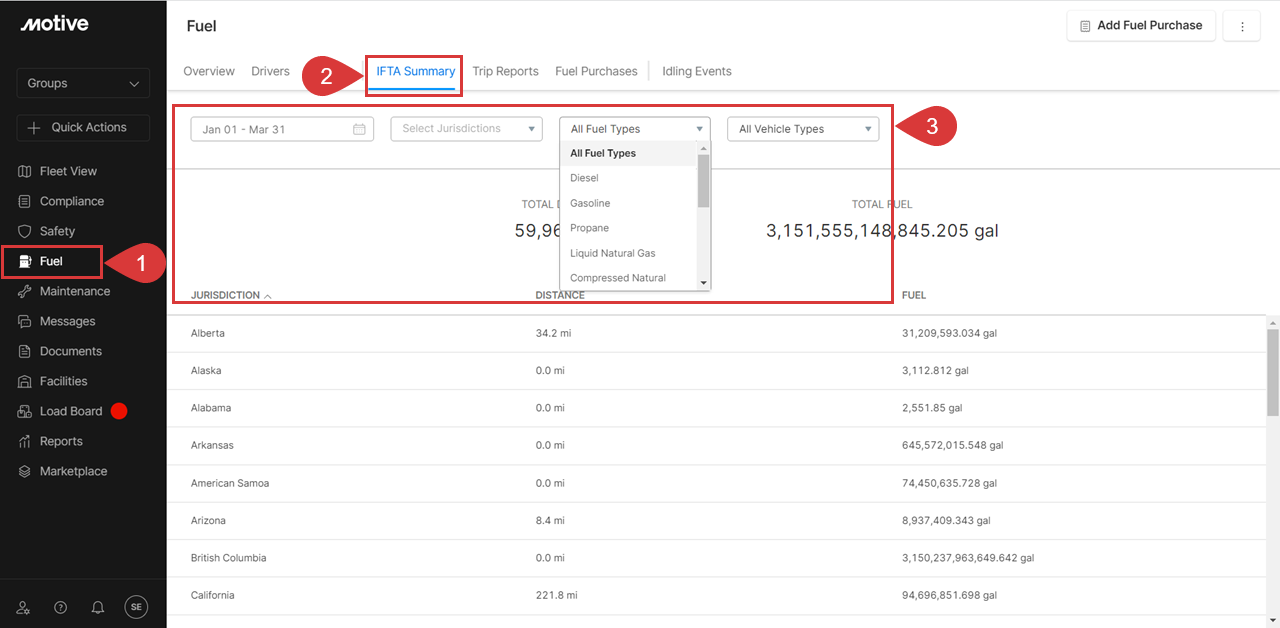The height and width of the screenshot is (628, 1280).
Task: Open notifications bell icon
Action: pyautogui.click(x=98, y=607)
